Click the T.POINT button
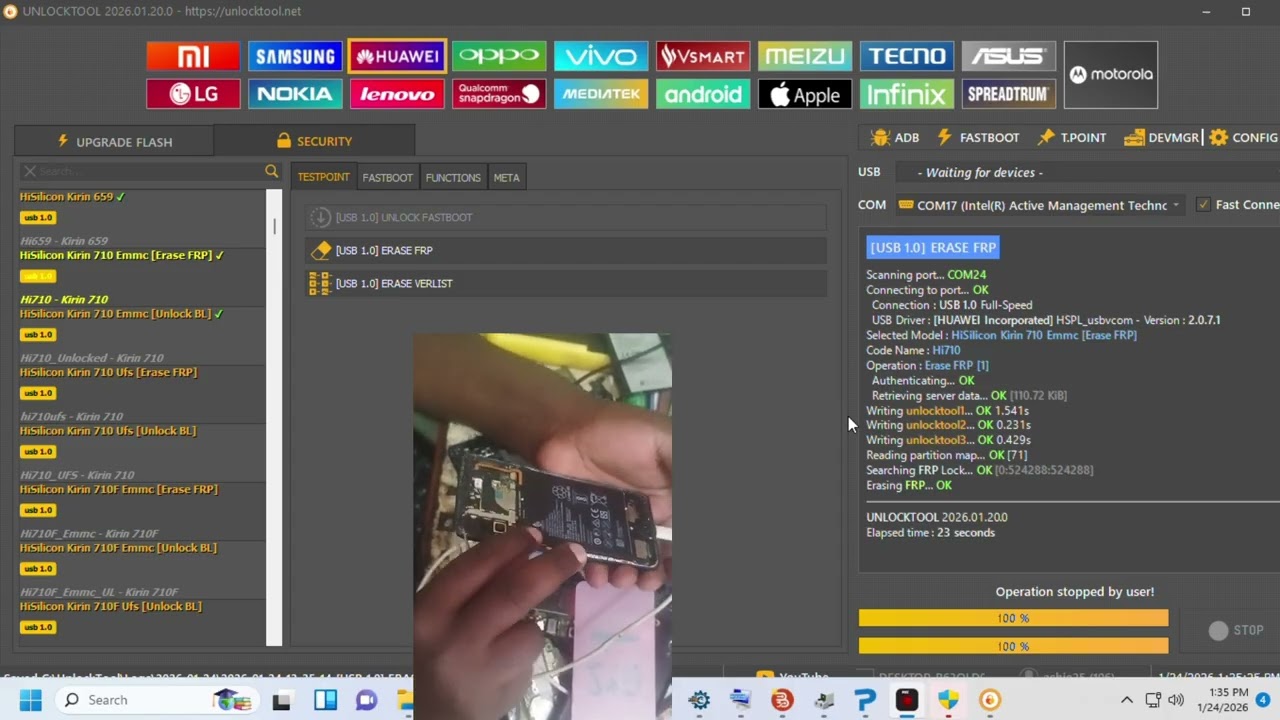This screenshot has width=1280, height=720. tap(1071, 138)
